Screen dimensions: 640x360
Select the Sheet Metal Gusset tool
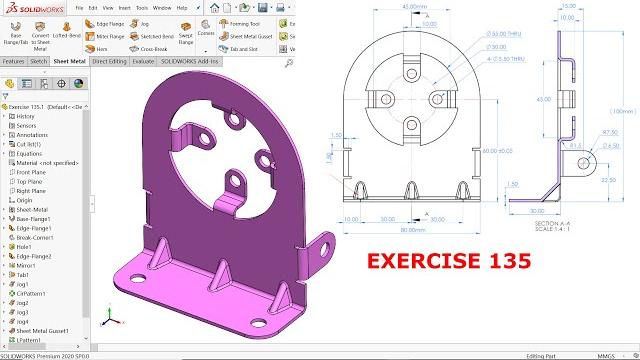tap(245, 36)
